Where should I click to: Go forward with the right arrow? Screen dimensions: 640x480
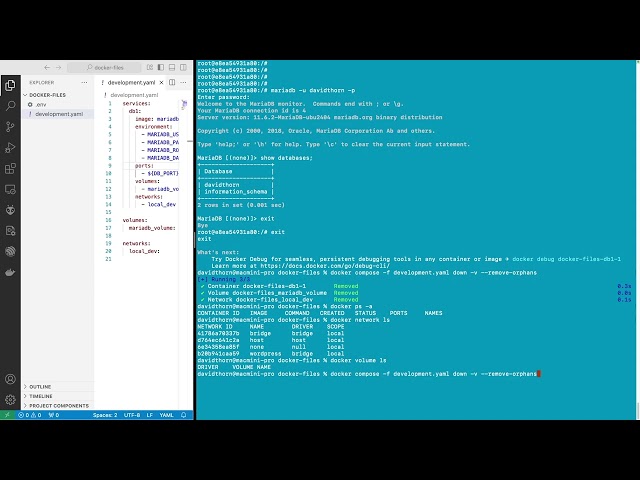pyautogui.click(x=58, y=67)
